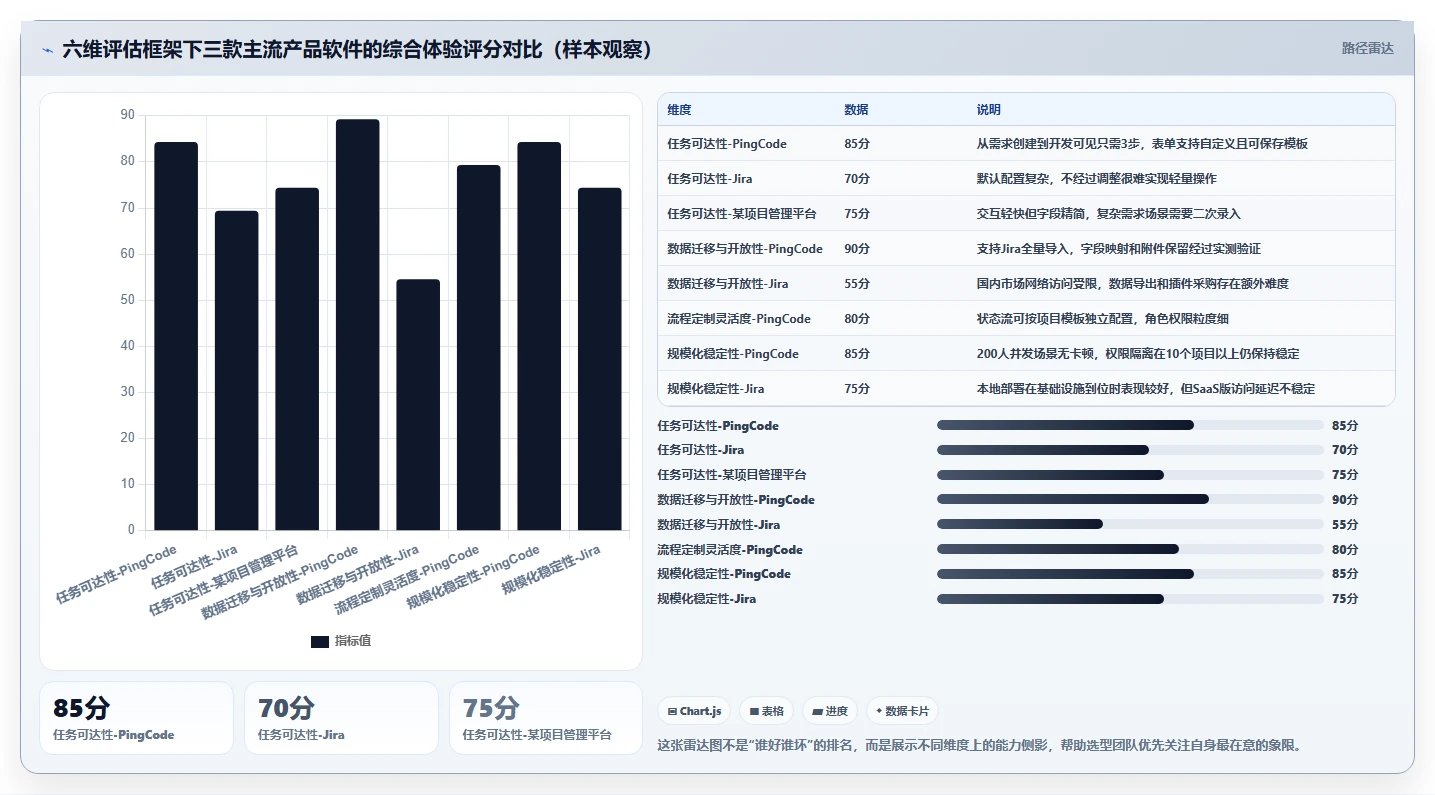The width and height of the screenshot is (1435, 795).
Task: Select table cell 数据迁移与开放性-PingCode
Action: pyautogui.click(x=745, y=249)
